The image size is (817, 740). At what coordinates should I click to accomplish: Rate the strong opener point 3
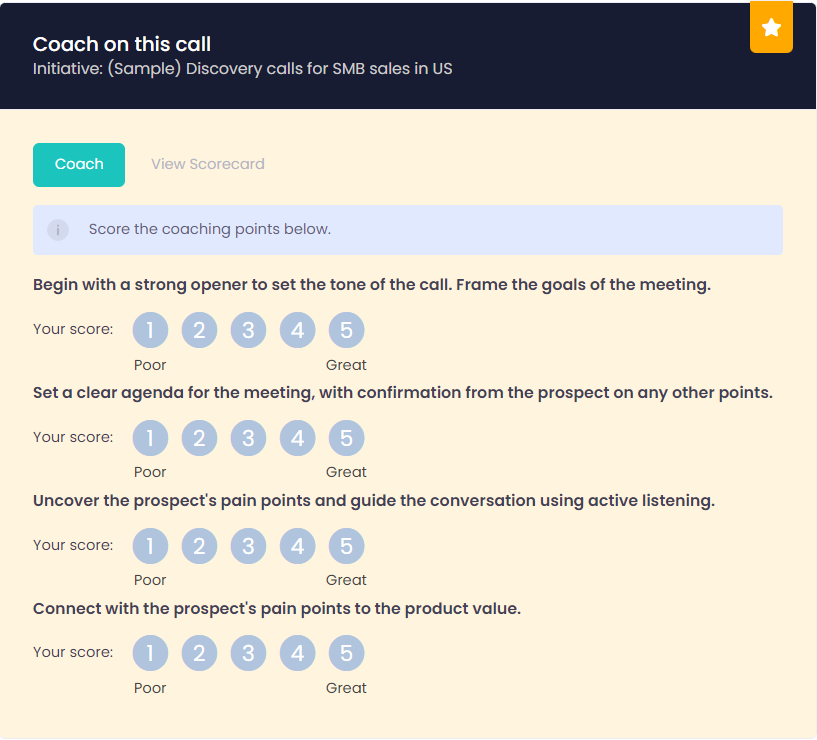(x=248, y=330)
